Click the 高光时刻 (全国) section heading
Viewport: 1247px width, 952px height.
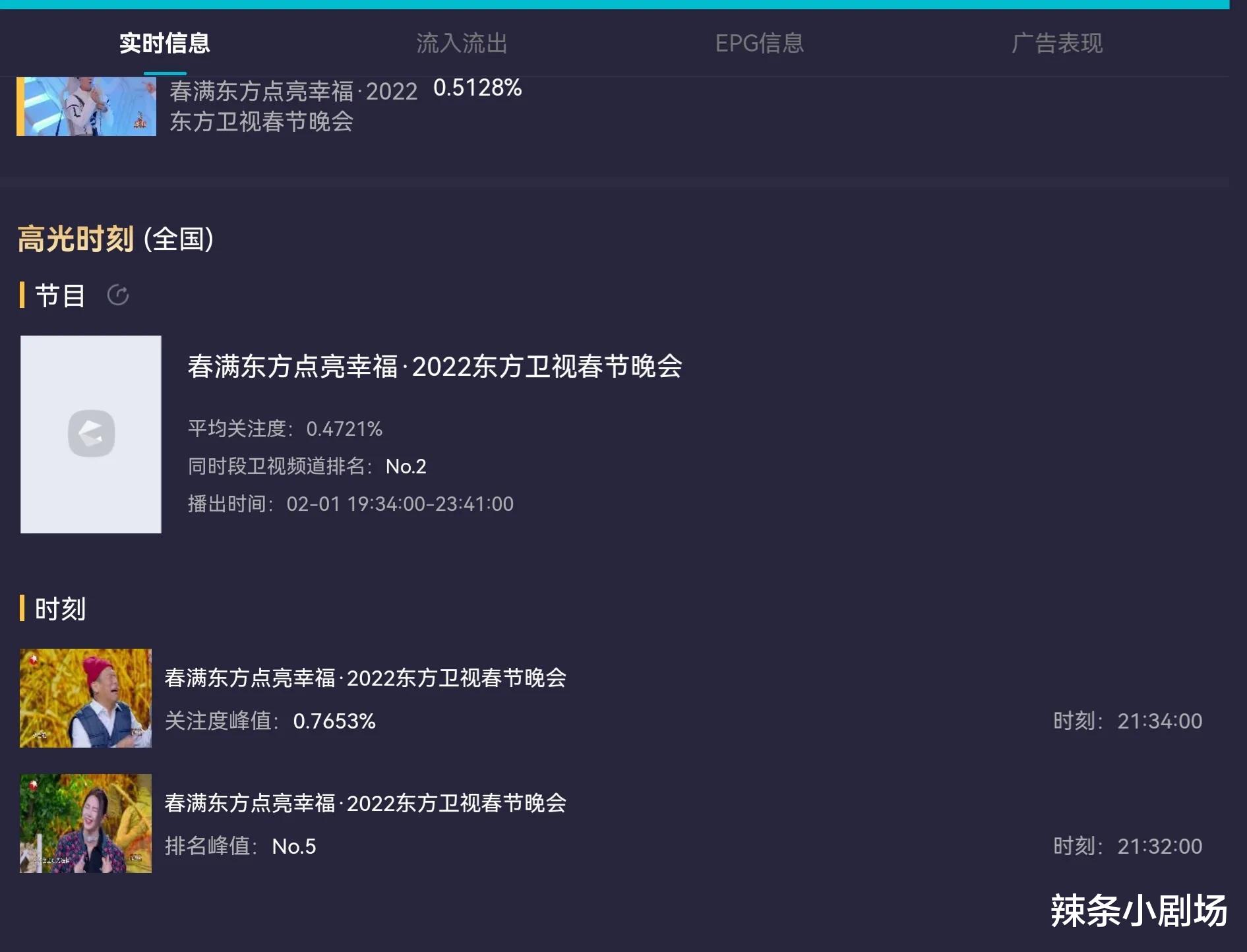(x=114, y=240)
